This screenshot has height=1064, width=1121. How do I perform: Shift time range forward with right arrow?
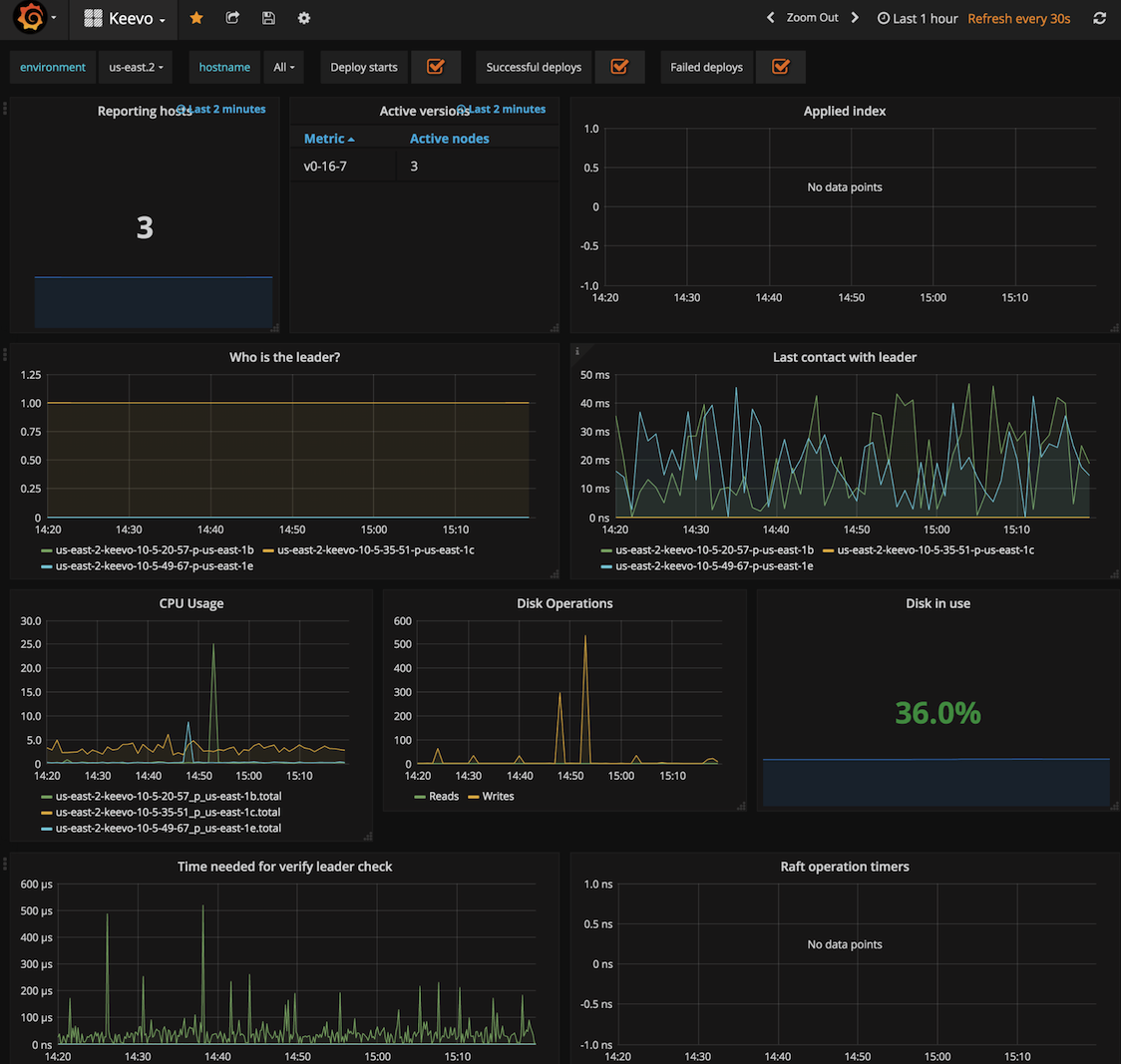click(x=855, y=18)
